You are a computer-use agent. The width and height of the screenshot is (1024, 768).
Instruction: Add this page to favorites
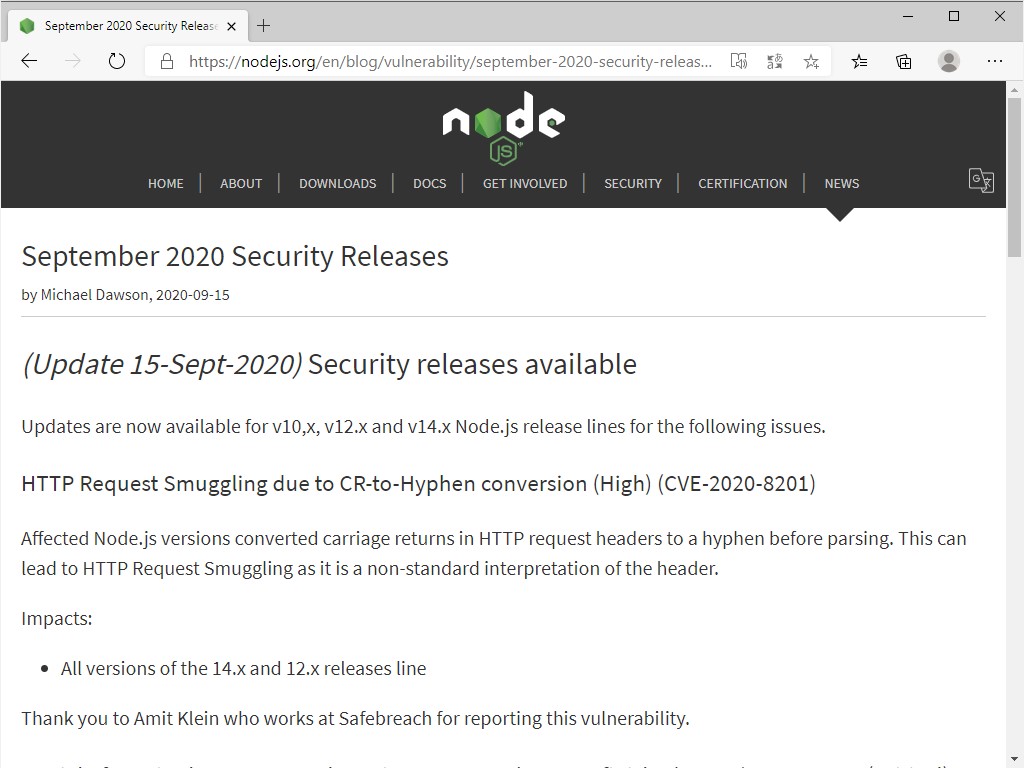(811, 61)
